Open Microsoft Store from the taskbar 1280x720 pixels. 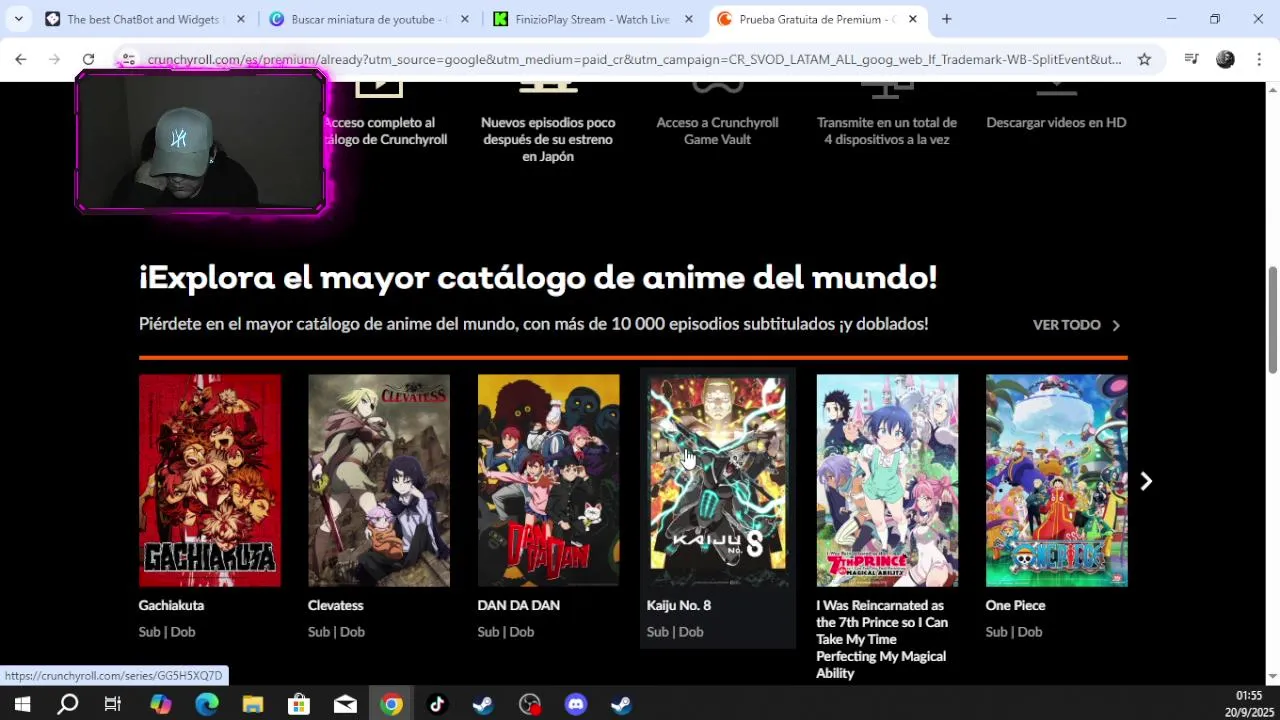298,705
